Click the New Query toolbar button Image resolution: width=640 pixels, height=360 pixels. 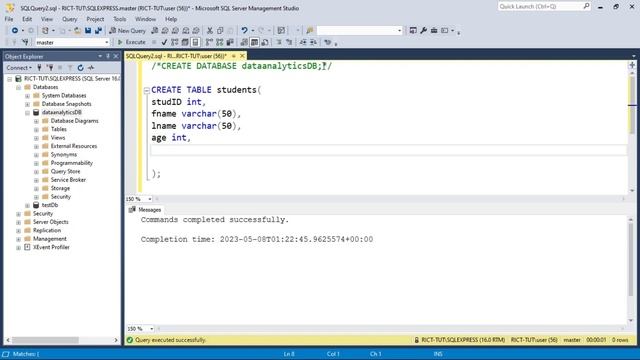[x=127, y=31]
